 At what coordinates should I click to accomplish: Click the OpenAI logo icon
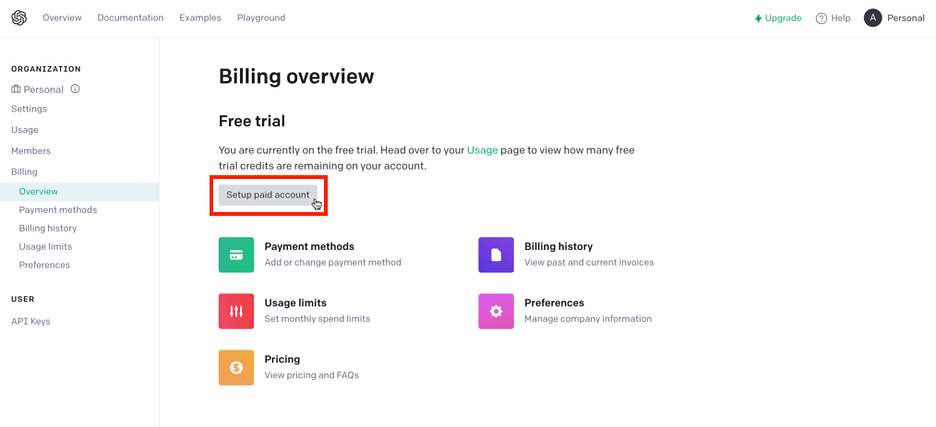click(19, 18)
